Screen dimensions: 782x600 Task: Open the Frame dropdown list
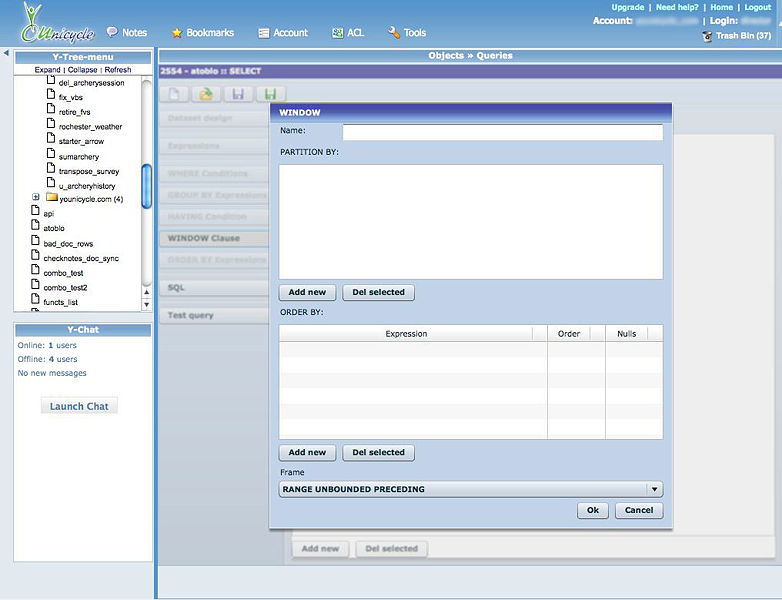(654, 489)
